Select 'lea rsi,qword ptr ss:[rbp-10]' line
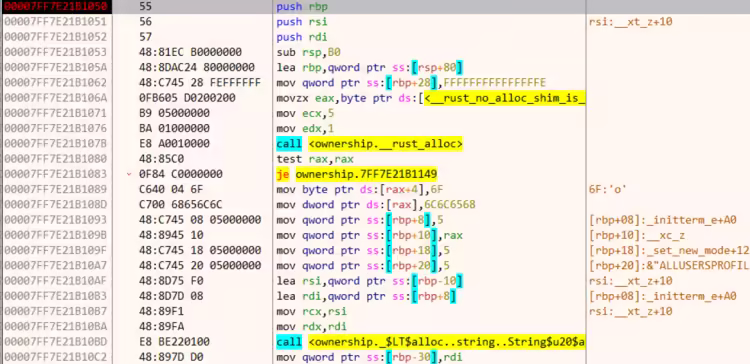750x364 pixels. (370, 281)
